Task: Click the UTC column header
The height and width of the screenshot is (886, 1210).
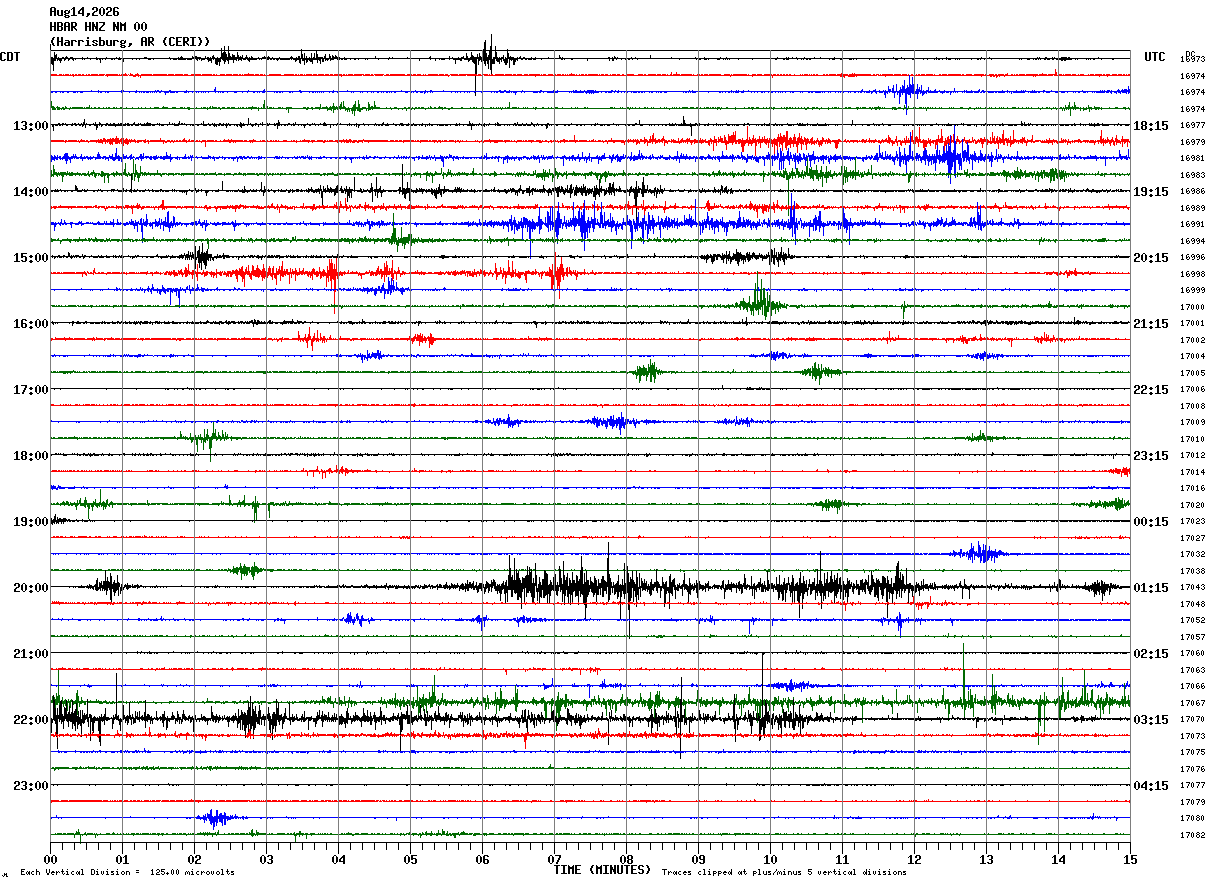Action: (1155, 57)
